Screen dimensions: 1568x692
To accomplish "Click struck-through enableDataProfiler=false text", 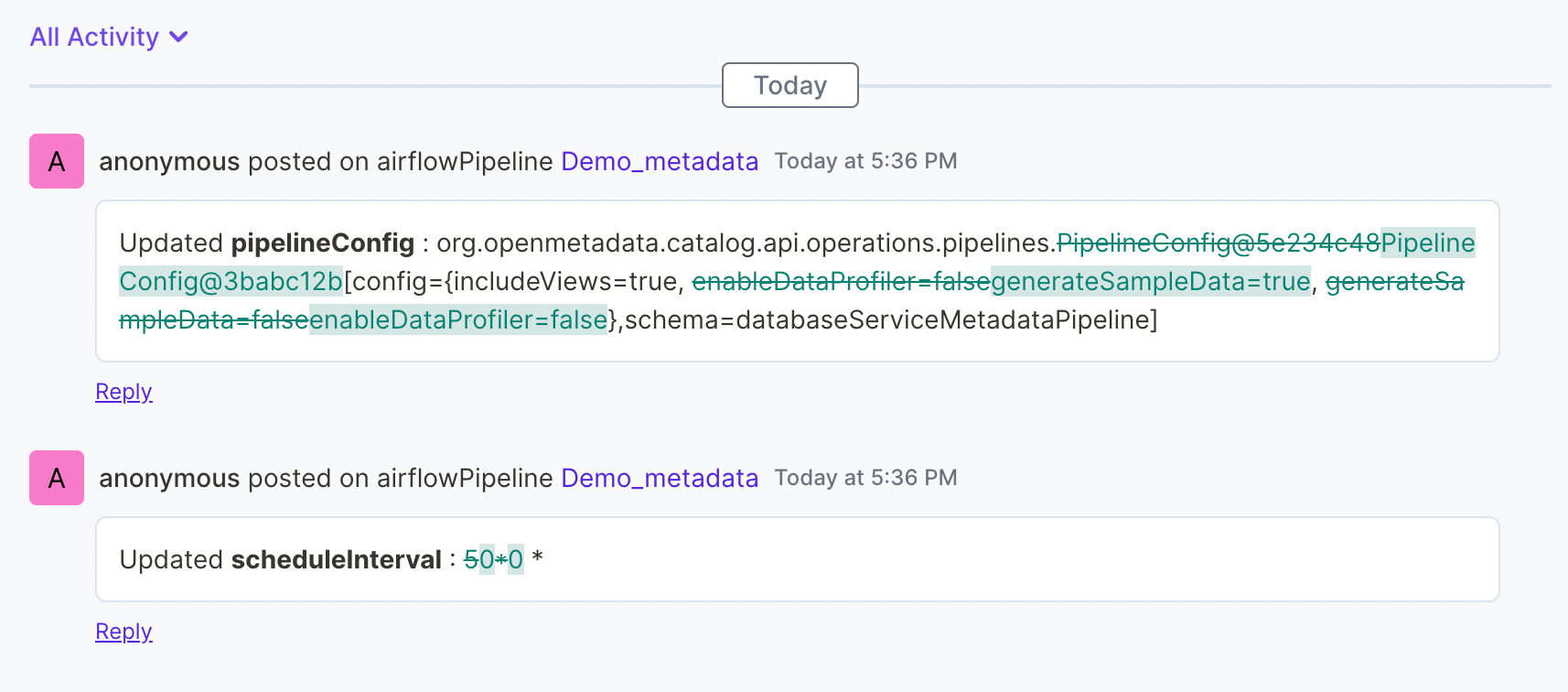I will coord(842,281).
